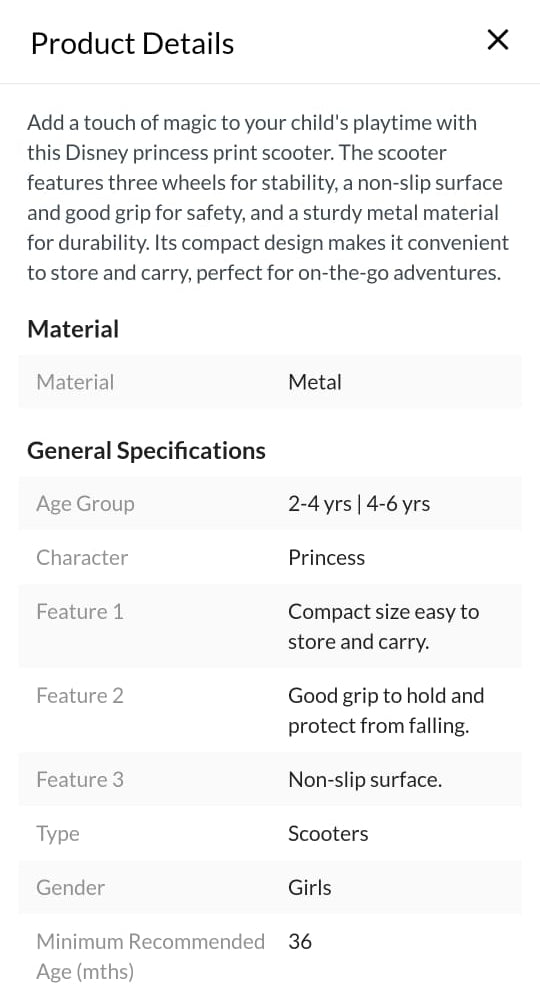Select the Compact size easy to store text
The height and width of the screenshot is (995, 540).
point(383,626)
